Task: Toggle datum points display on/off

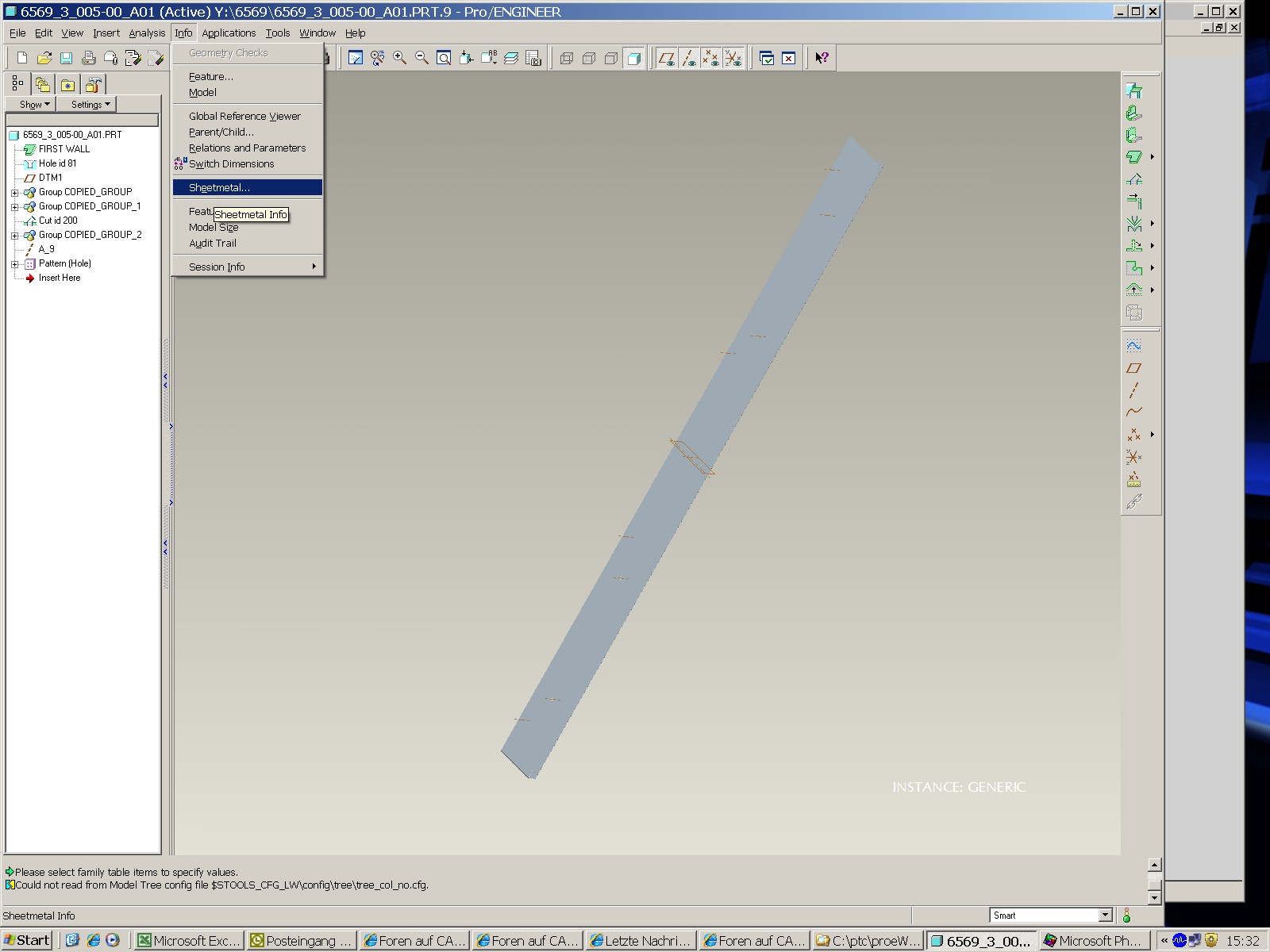Action: (x=710, y=58)
